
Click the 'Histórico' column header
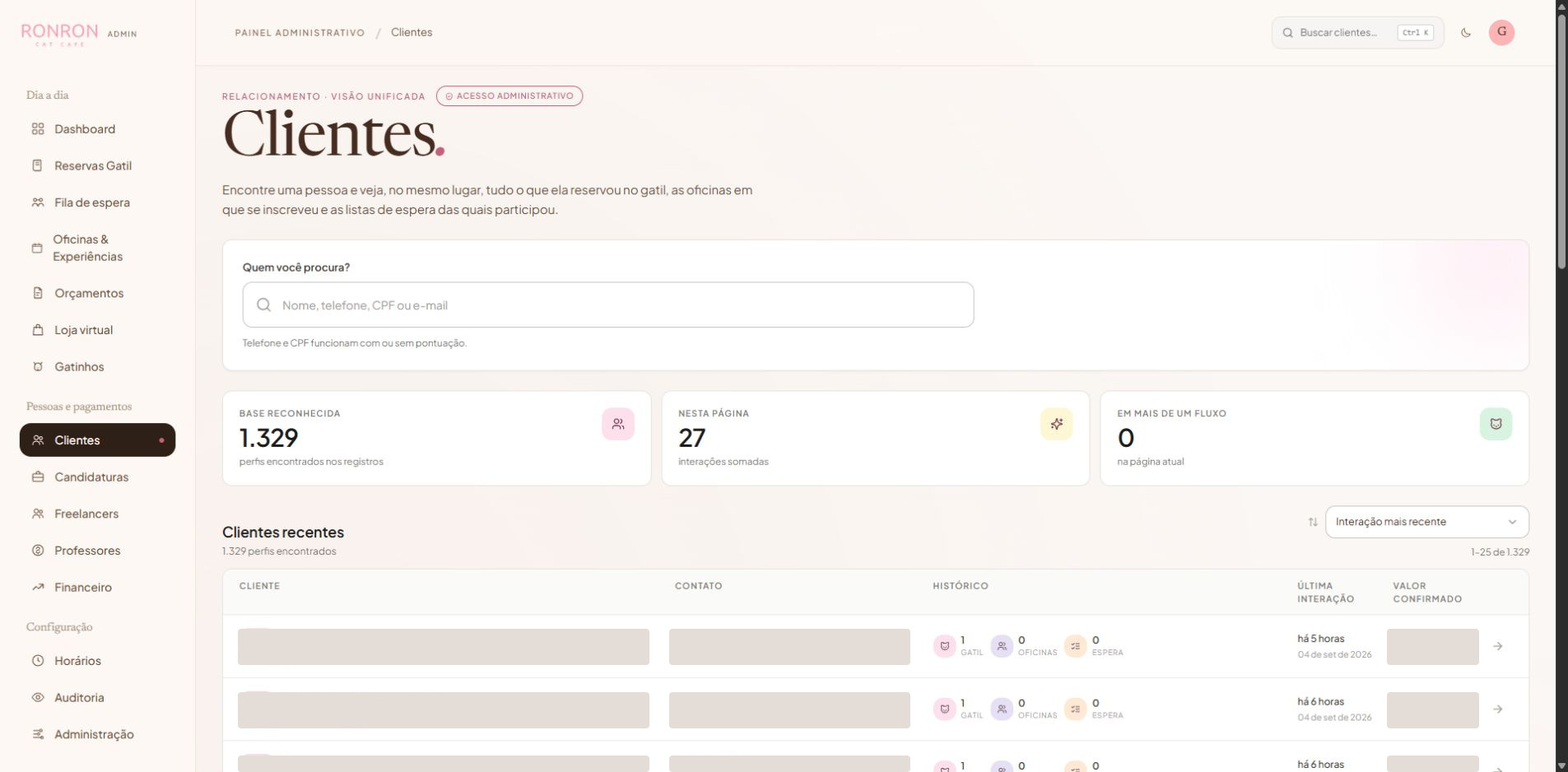click(960, 586)
